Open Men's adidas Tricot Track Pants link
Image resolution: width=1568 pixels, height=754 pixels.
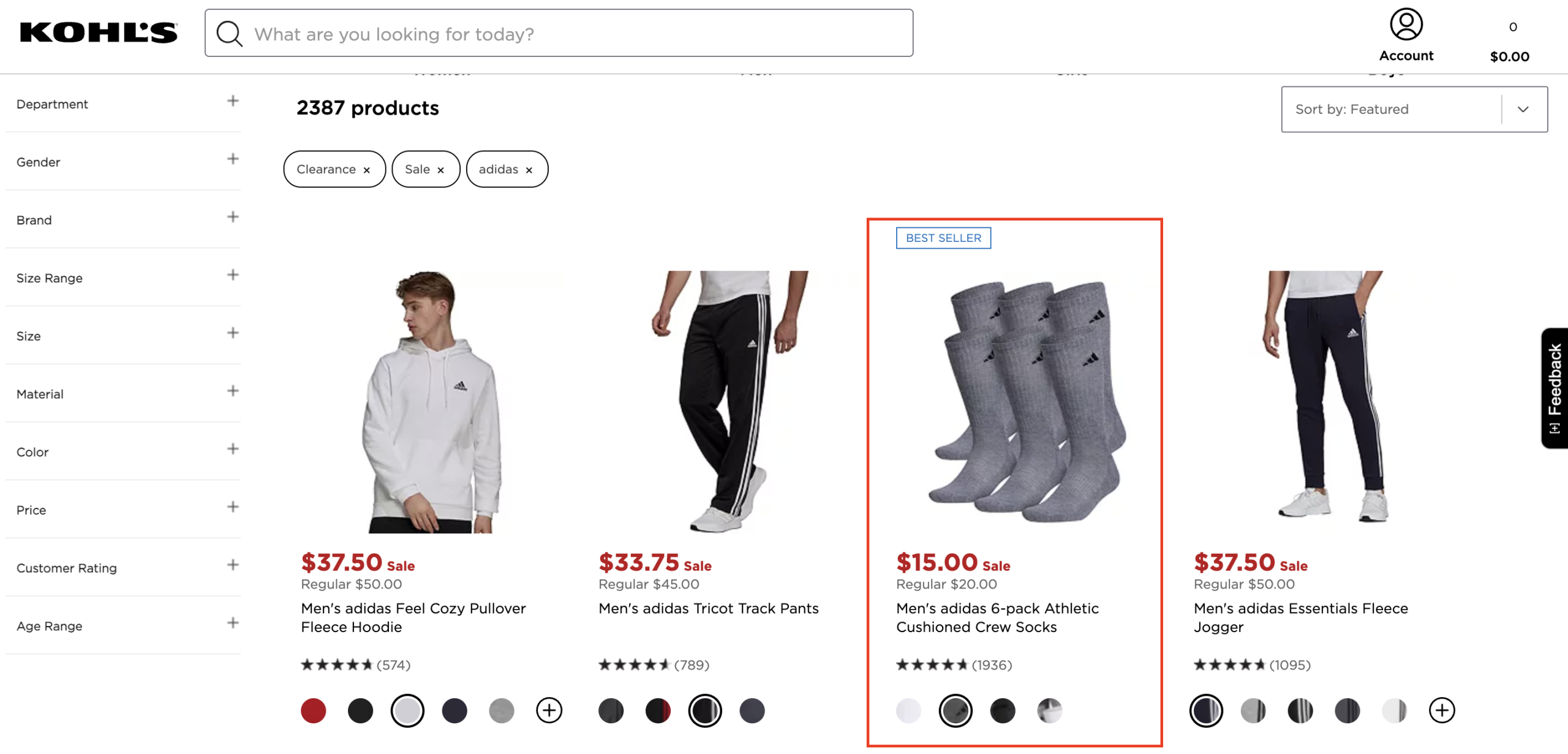(x=708, y=608)
